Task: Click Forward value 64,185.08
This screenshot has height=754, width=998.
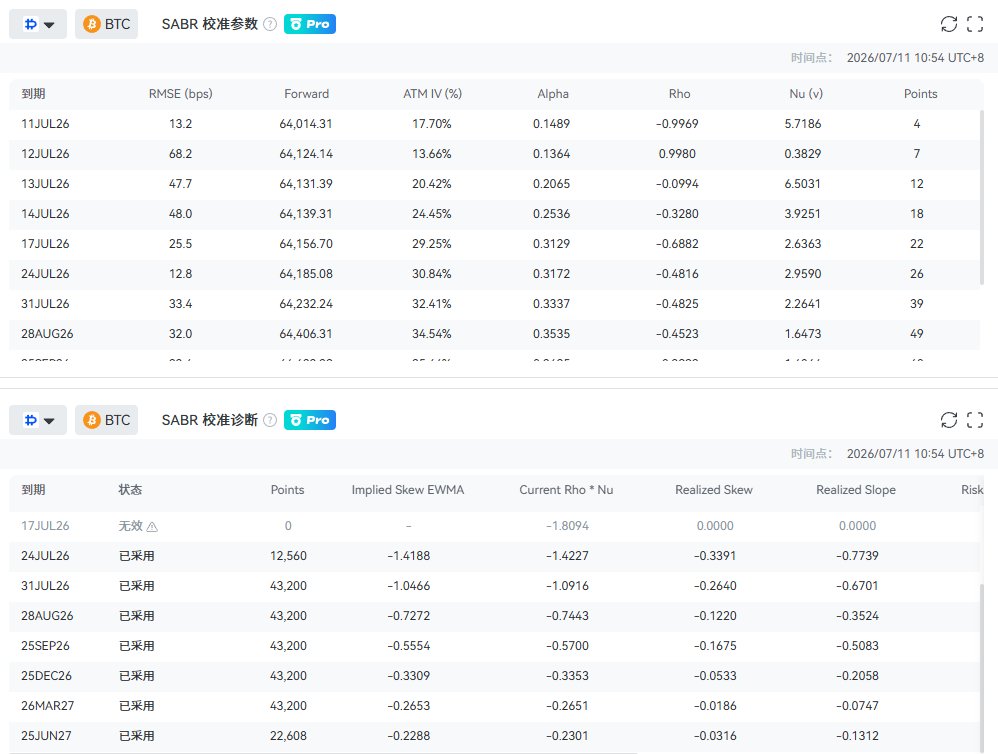Action: tap(306, 274)
